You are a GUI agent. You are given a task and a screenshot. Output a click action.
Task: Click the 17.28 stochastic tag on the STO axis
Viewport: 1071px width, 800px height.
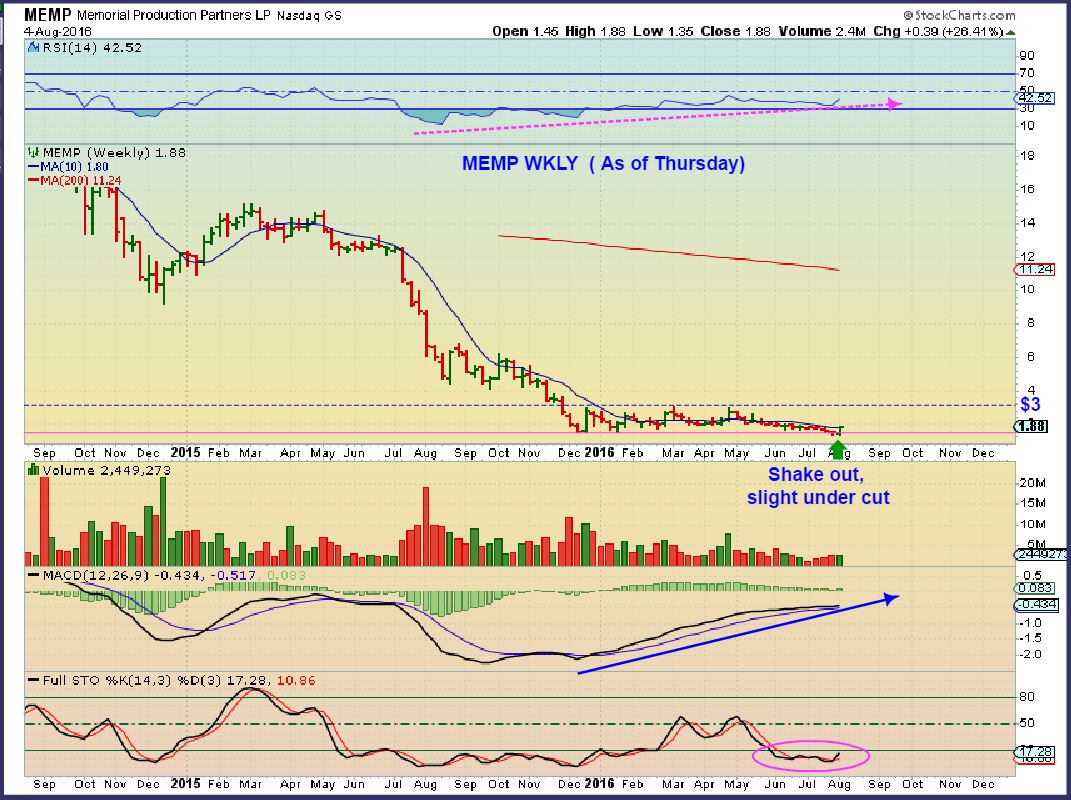pos(1035,752)
